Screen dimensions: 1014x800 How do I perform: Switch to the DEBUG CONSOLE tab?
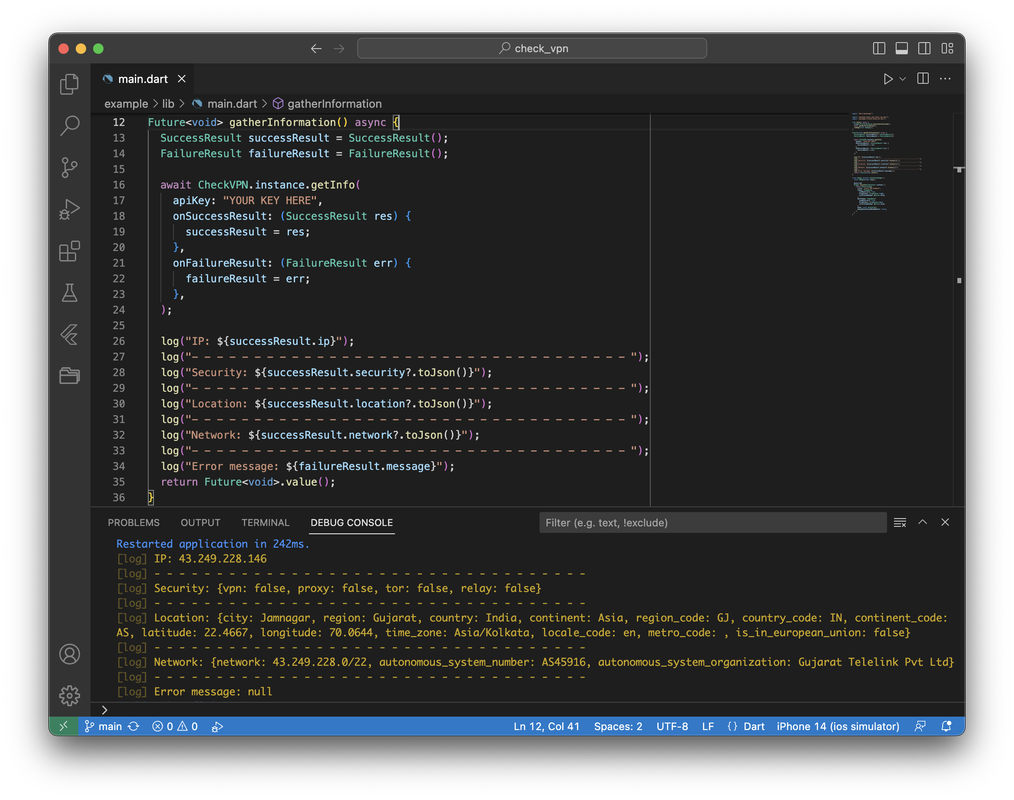click(352, 523)
